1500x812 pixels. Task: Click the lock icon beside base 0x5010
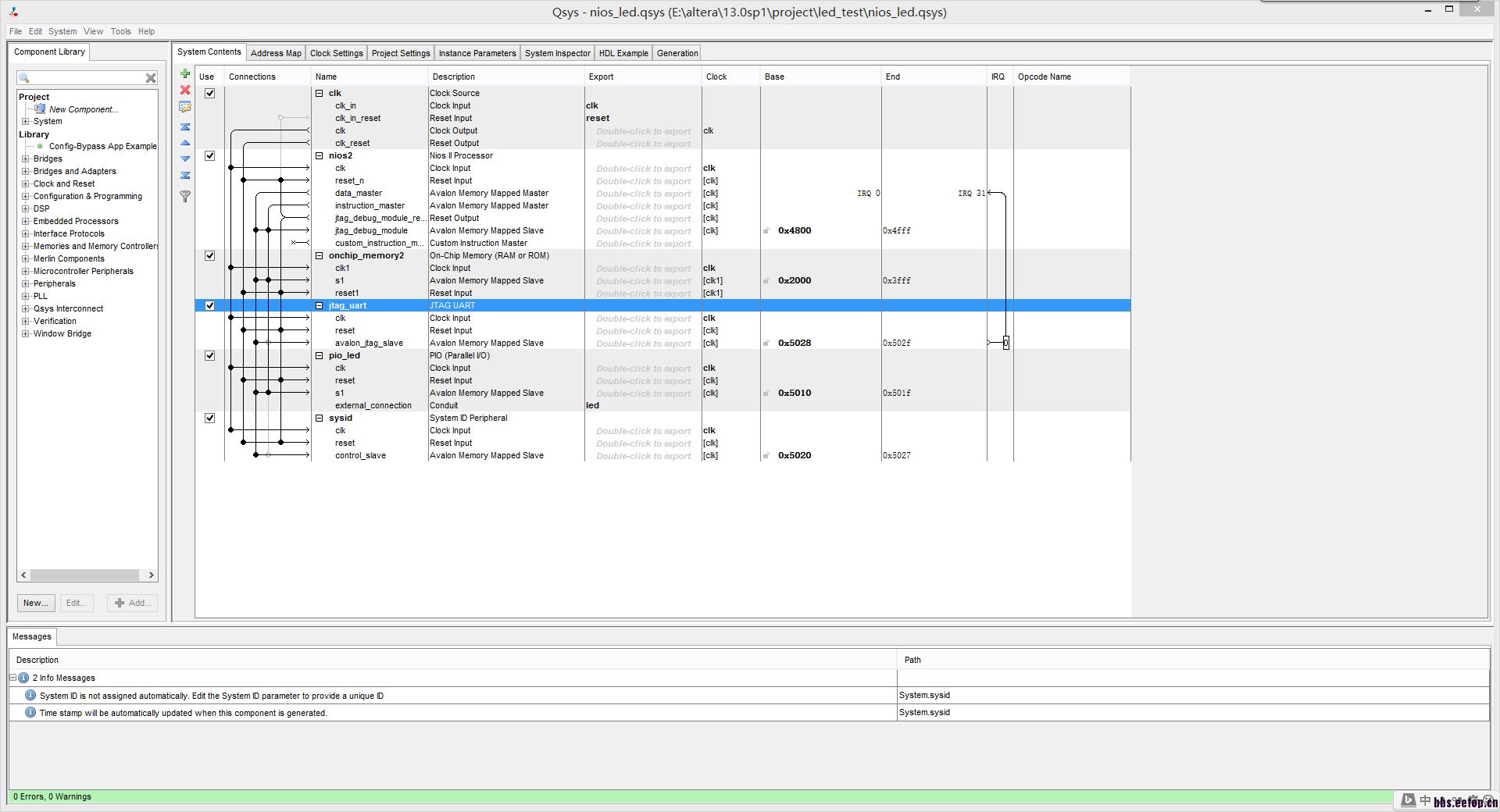766,393
